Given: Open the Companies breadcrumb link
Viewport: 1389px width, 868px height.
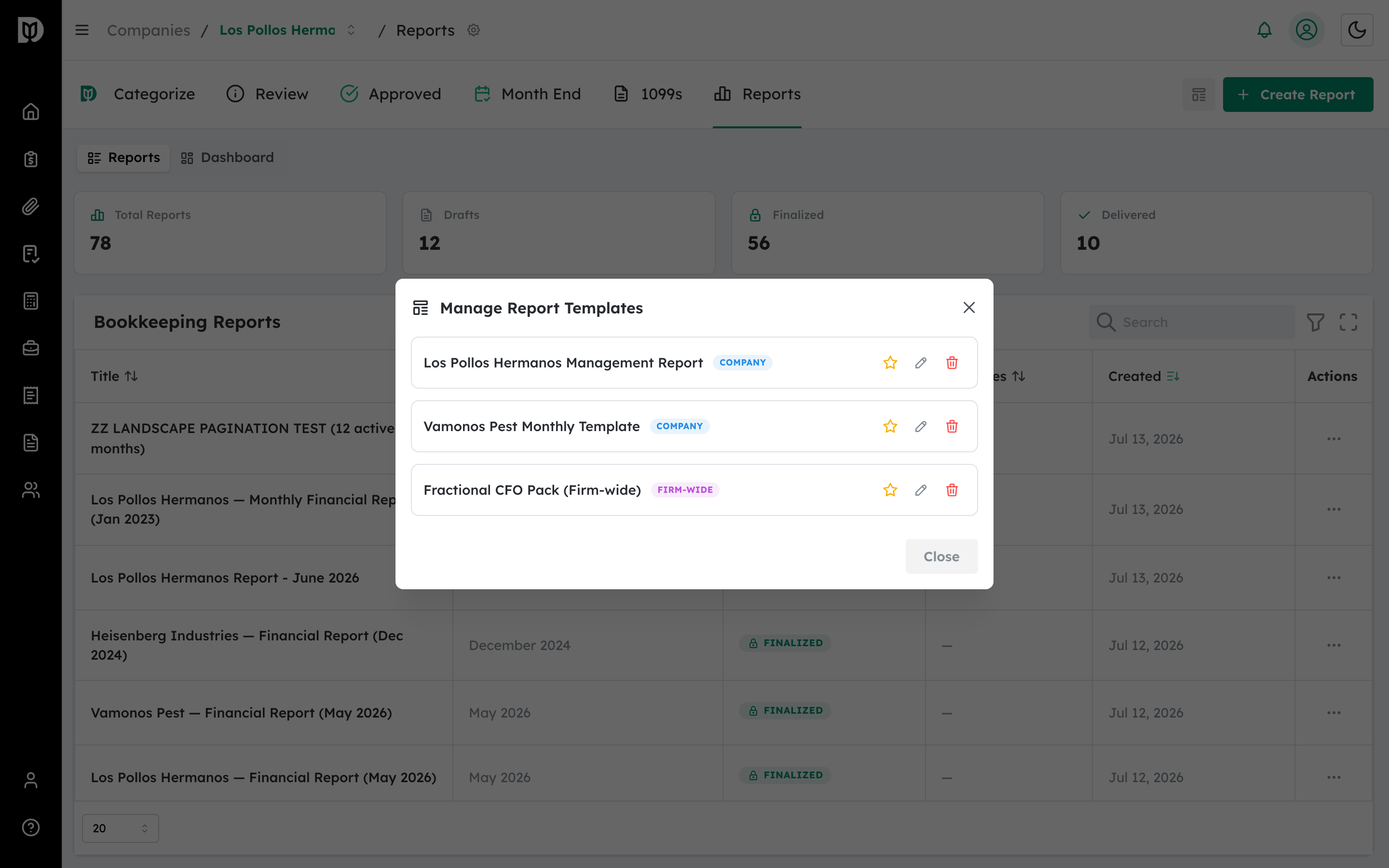Looking at the screenshot, I should [149, 30].
